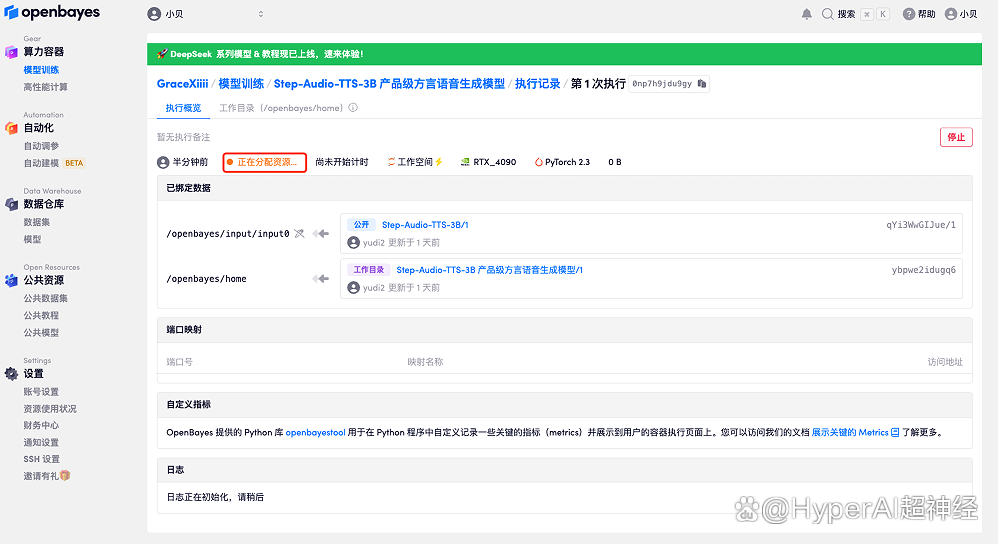The image size is (998, 544).
Task: Click the blue 工作目录 tag on the home row
Action: 369,270
